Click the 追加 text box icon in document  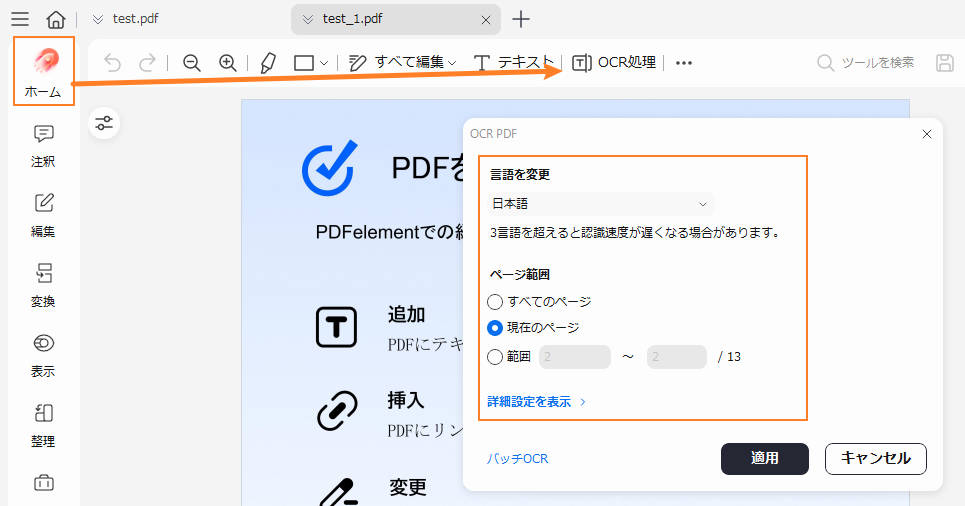[x=336, y=327]
